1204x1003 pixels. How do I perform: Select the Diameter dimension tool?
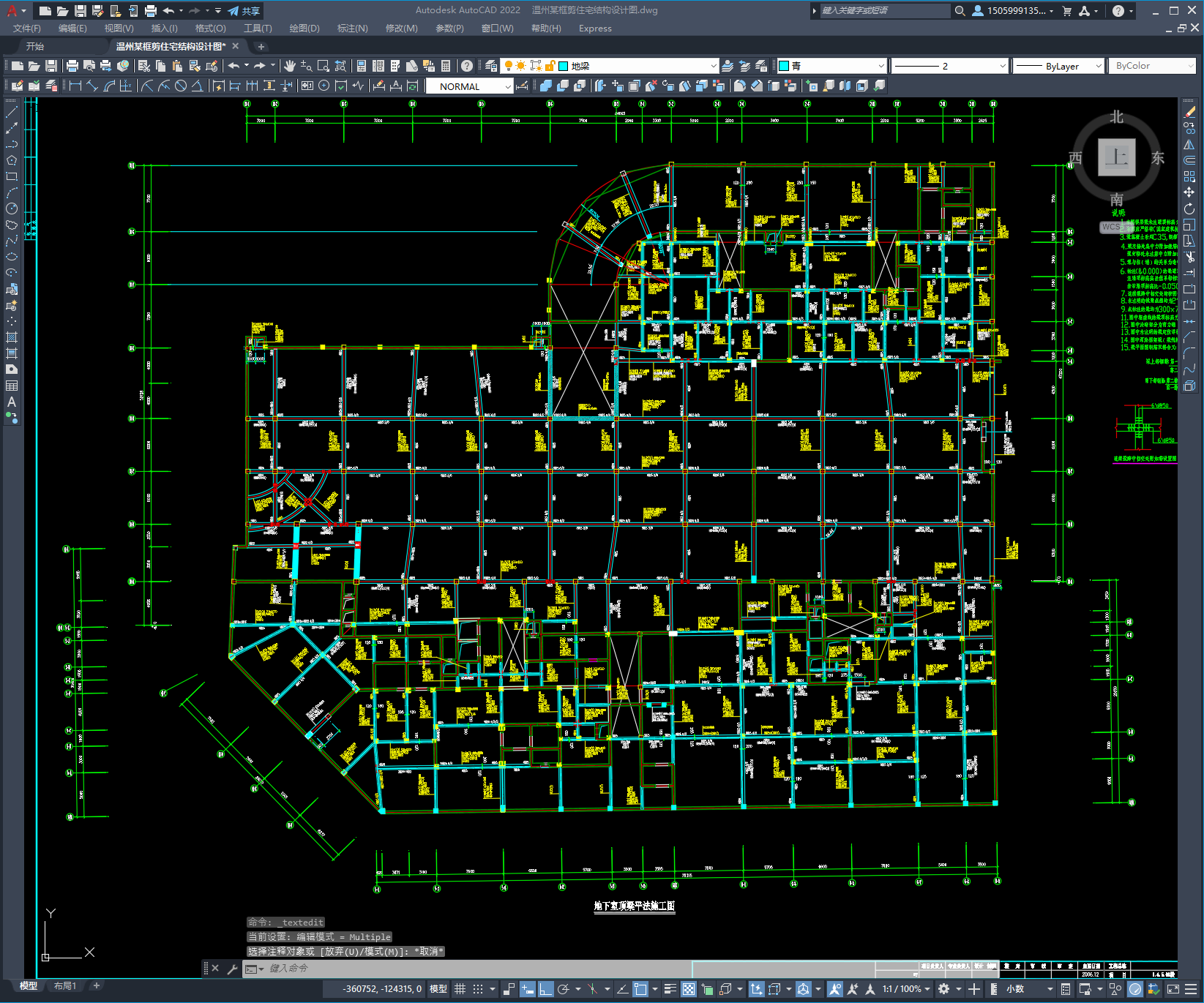click(181, 86)
